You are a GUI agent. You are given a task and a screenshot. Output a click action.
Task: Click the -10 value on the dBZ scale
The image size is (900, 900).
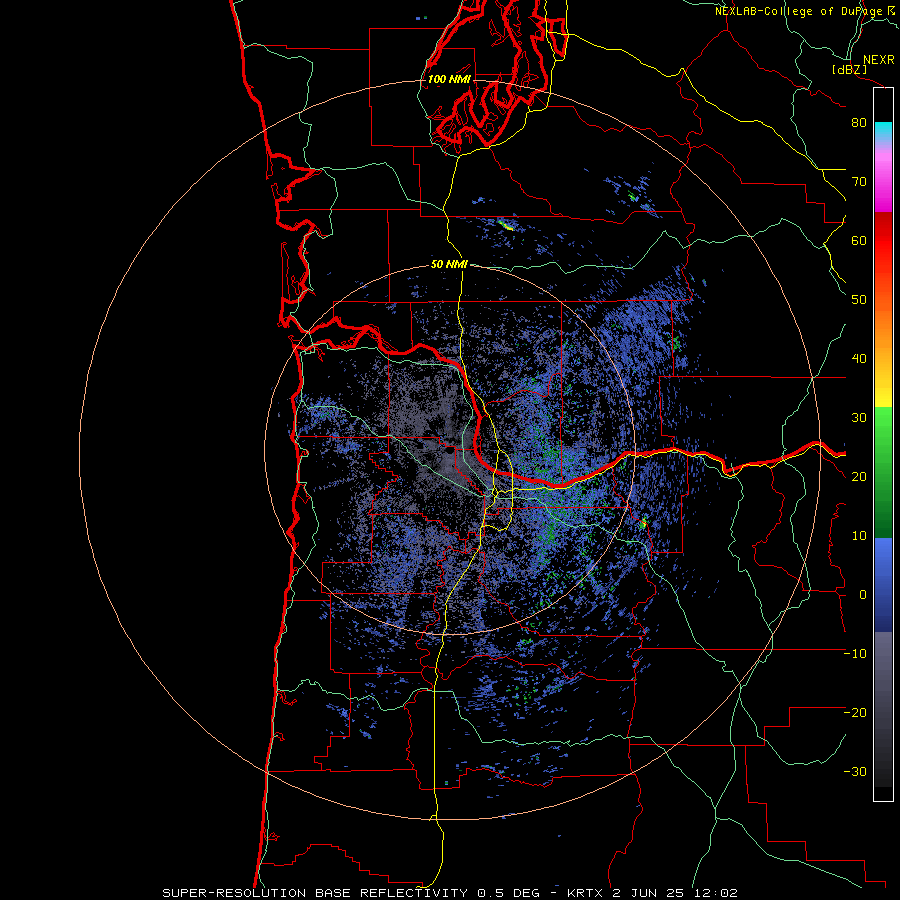click(x=855, y=654)
